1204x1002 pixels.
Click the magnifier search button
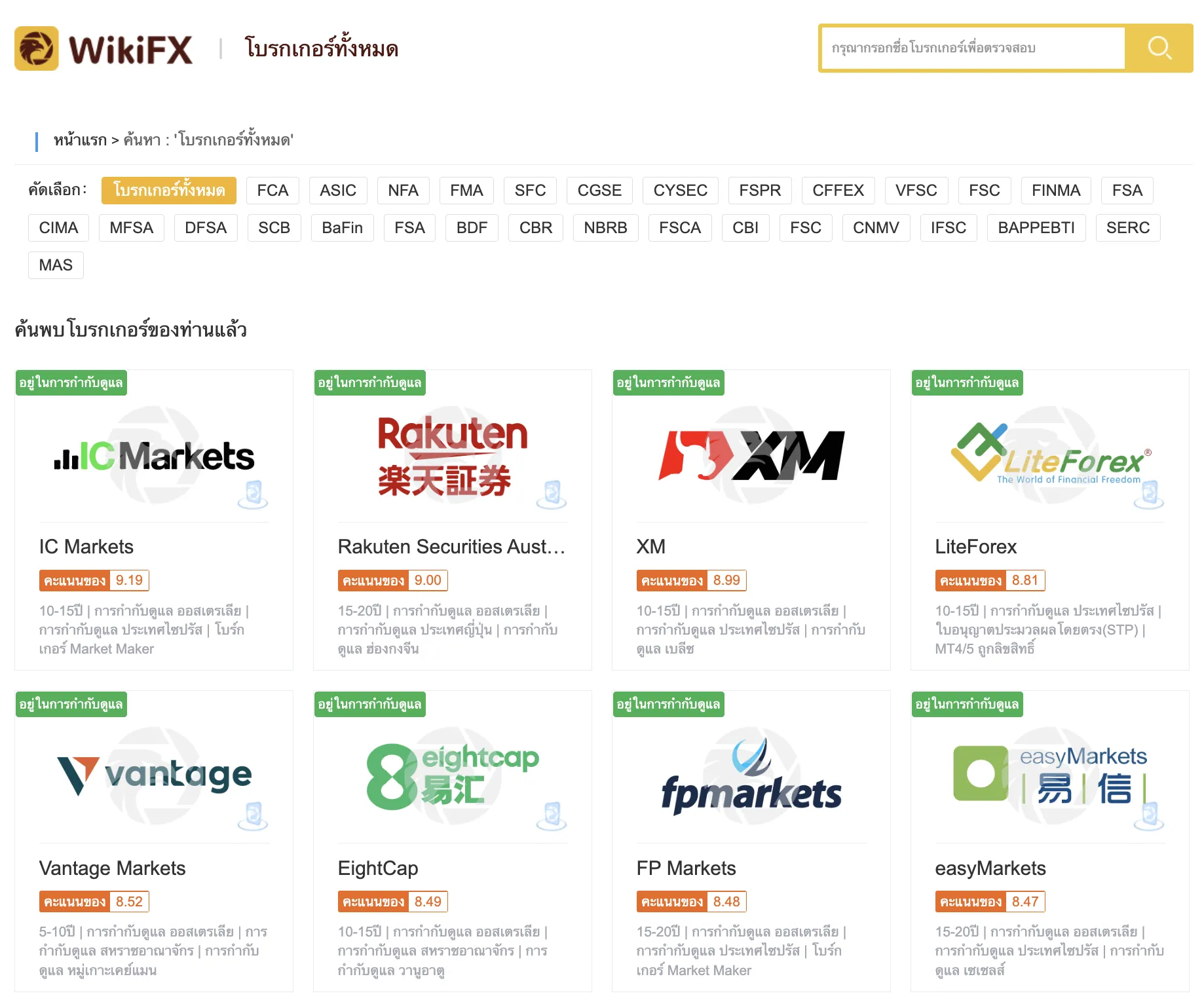1159,48
